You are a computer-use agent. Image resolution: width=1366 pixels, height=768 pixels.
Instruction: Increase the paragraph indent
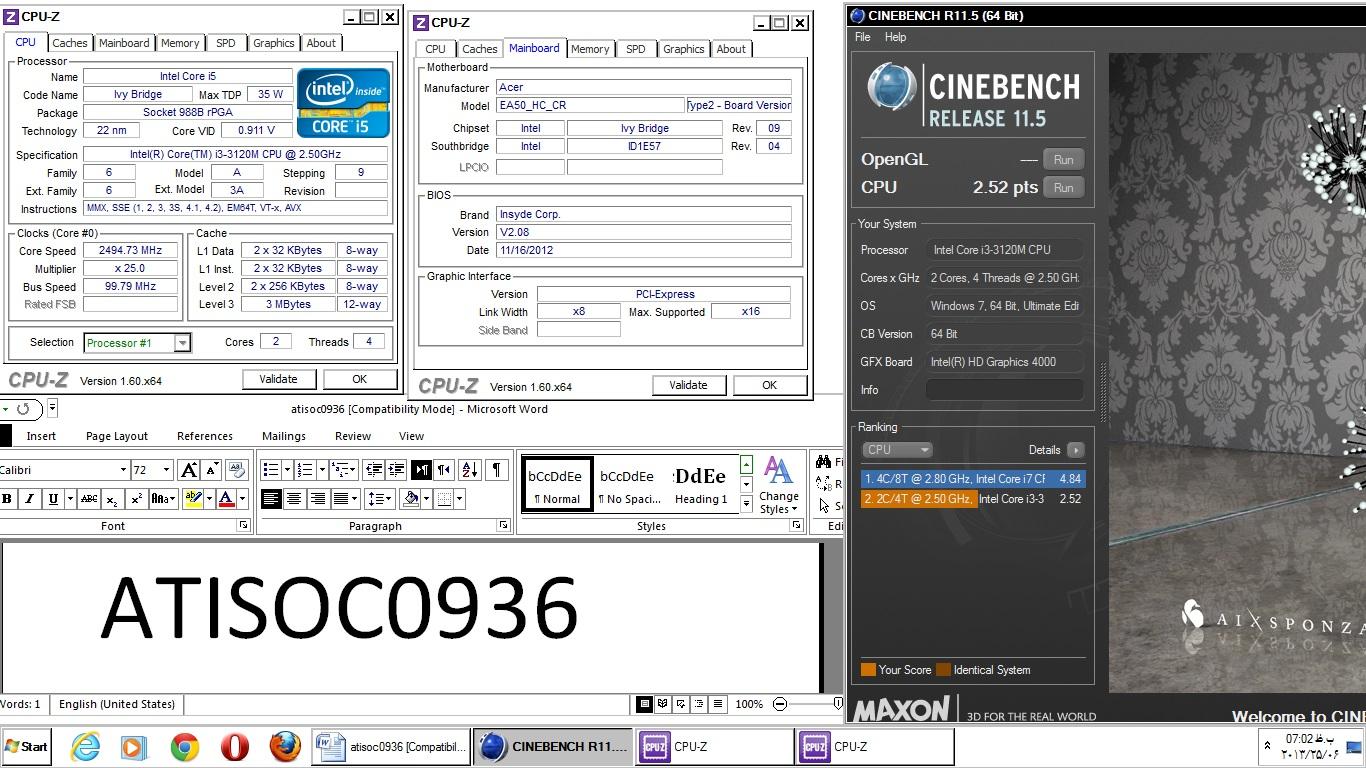(396, 469)
